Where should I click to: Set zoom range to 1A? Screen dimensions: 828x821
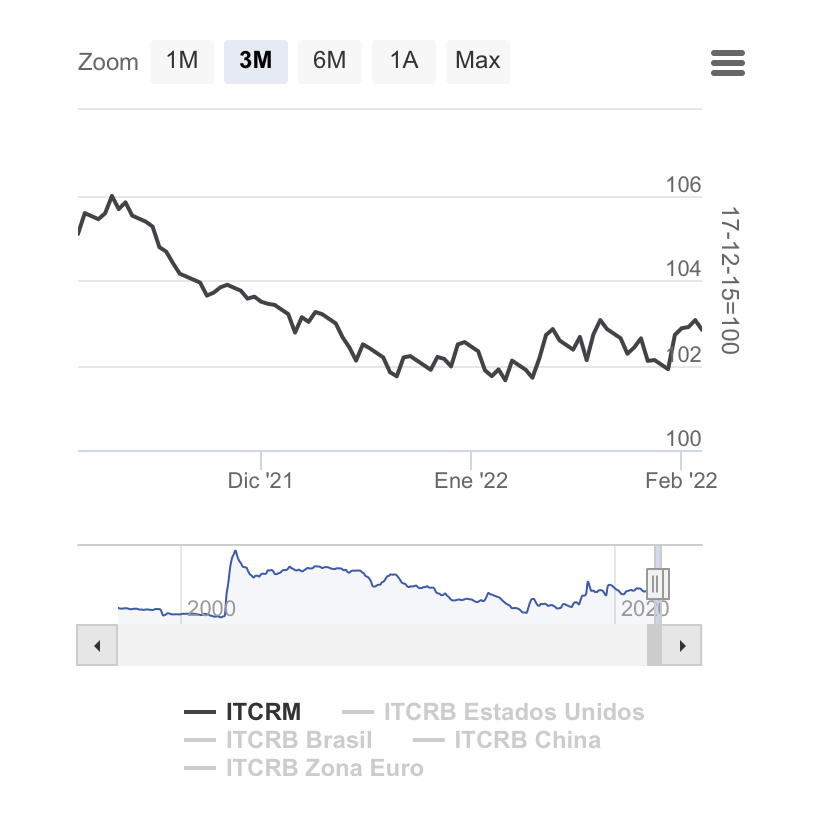pos(404,61)
